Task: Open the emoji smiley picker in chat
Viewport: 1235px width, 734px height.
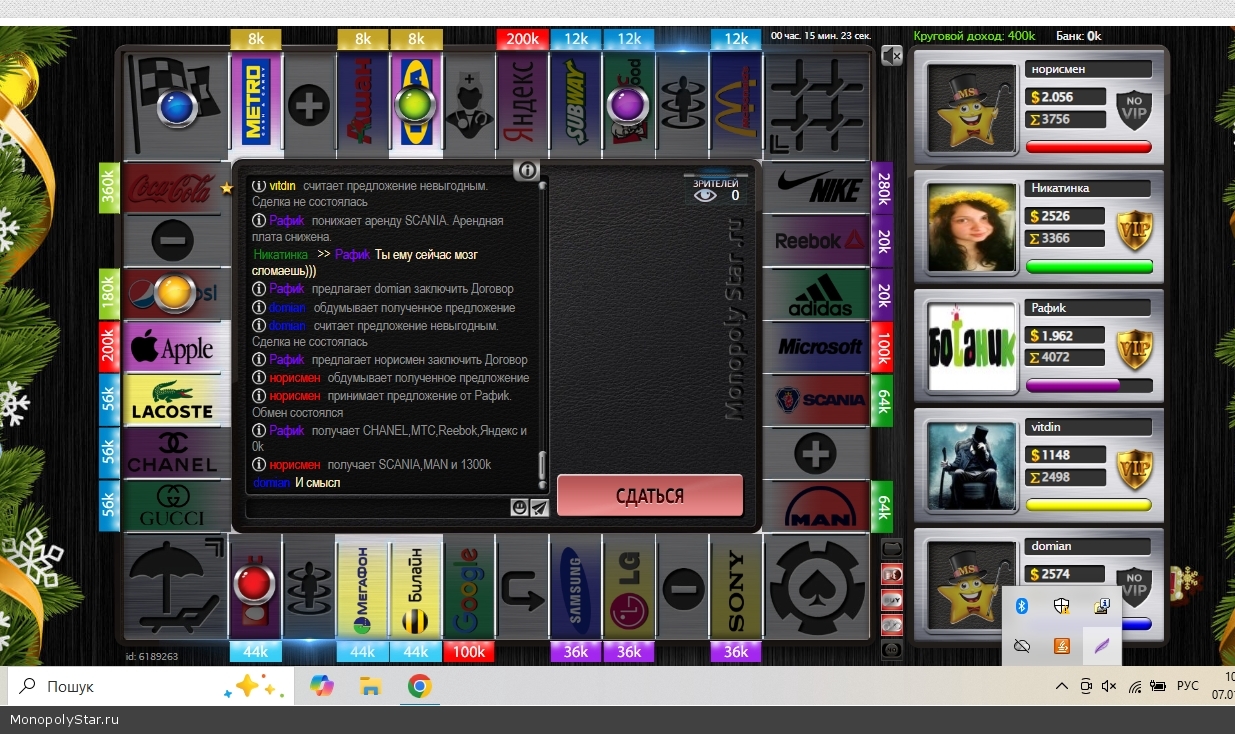Action: tap(519, 508)
